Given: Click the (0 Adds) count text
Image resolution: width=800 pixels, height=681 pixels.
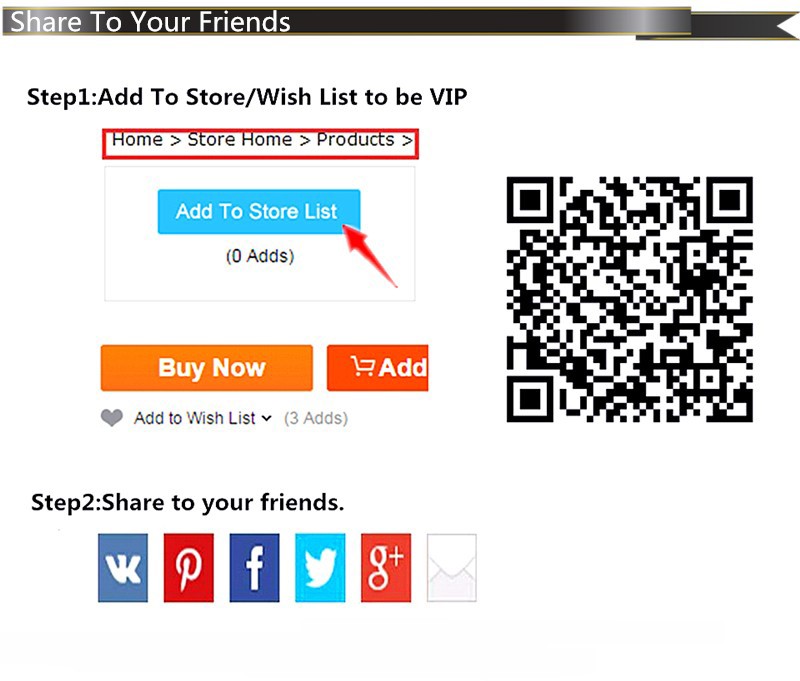Looking at the screenshot, I should pos(260,256).
